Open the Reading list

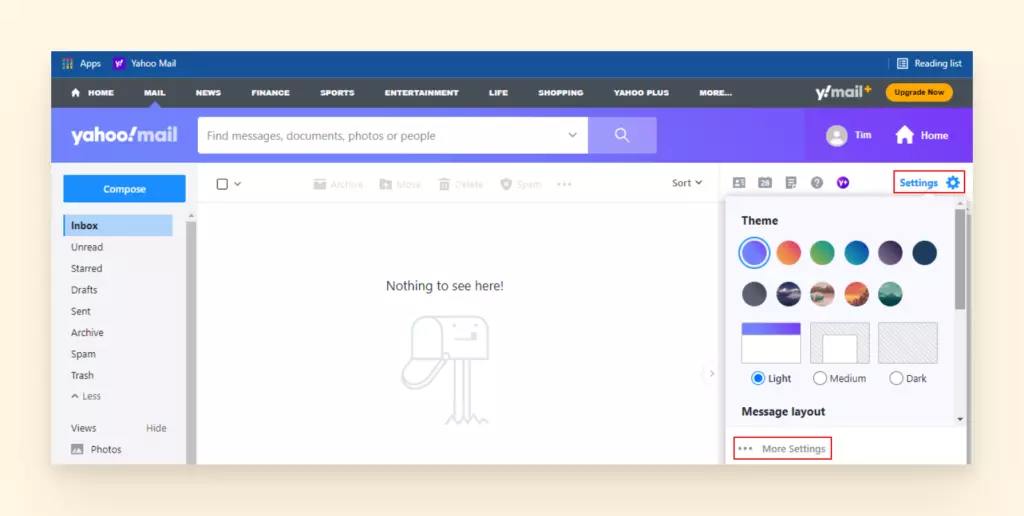click(x=929, y=63)
